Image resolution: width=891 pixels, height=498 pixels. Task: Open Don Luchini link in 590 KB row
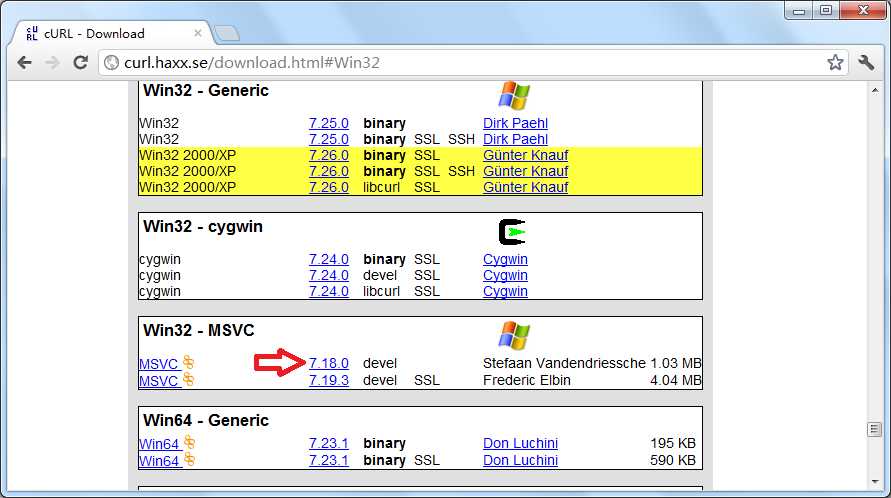click(521, 460)
